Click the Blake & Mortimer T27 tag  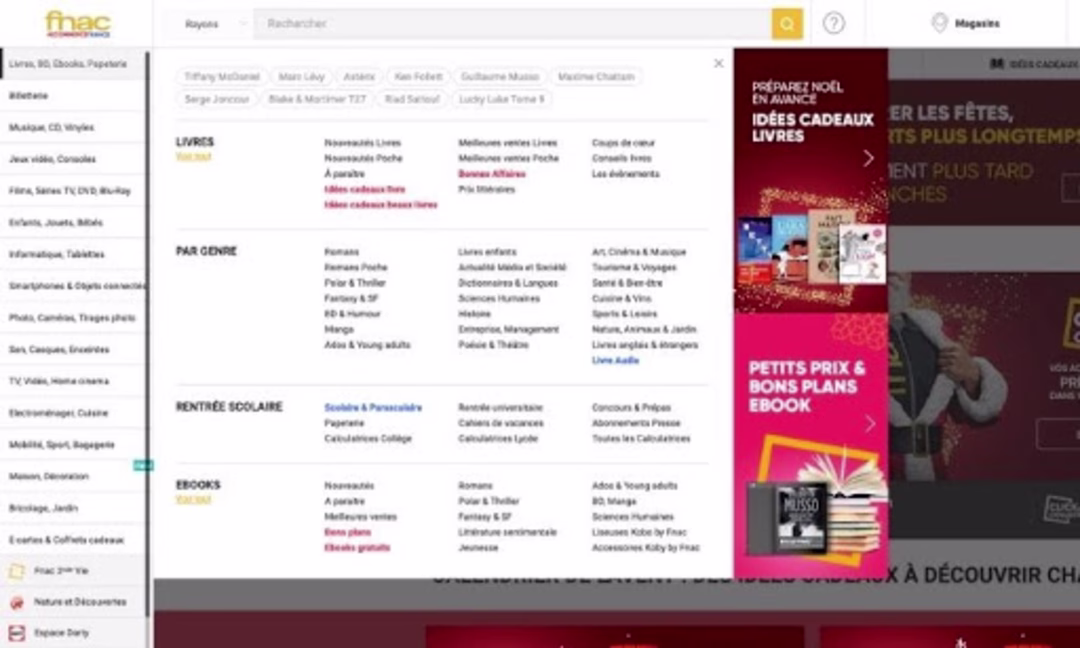click(x=317, y=99)
